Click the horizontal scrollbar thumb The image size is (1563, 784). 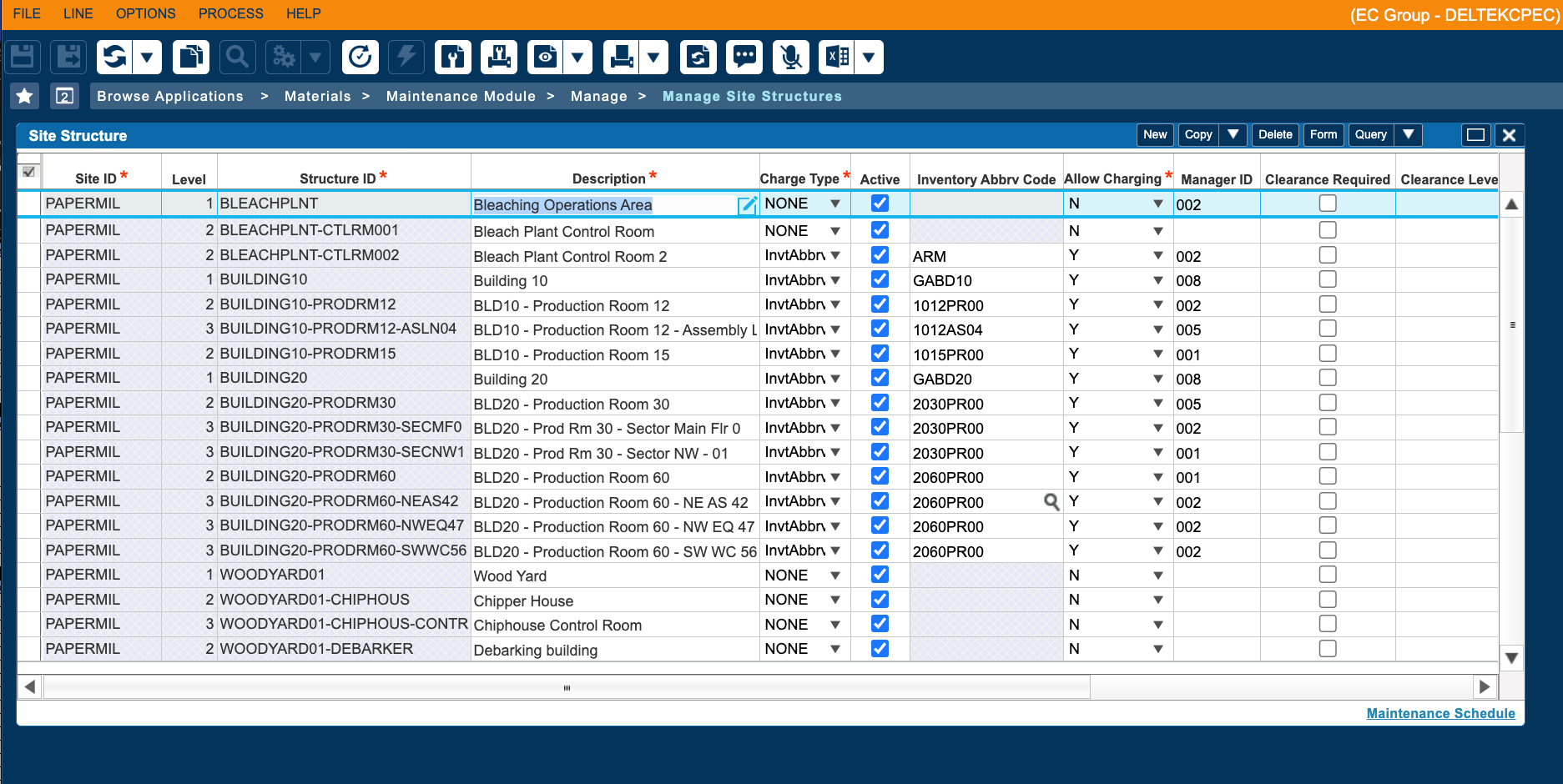567,687
